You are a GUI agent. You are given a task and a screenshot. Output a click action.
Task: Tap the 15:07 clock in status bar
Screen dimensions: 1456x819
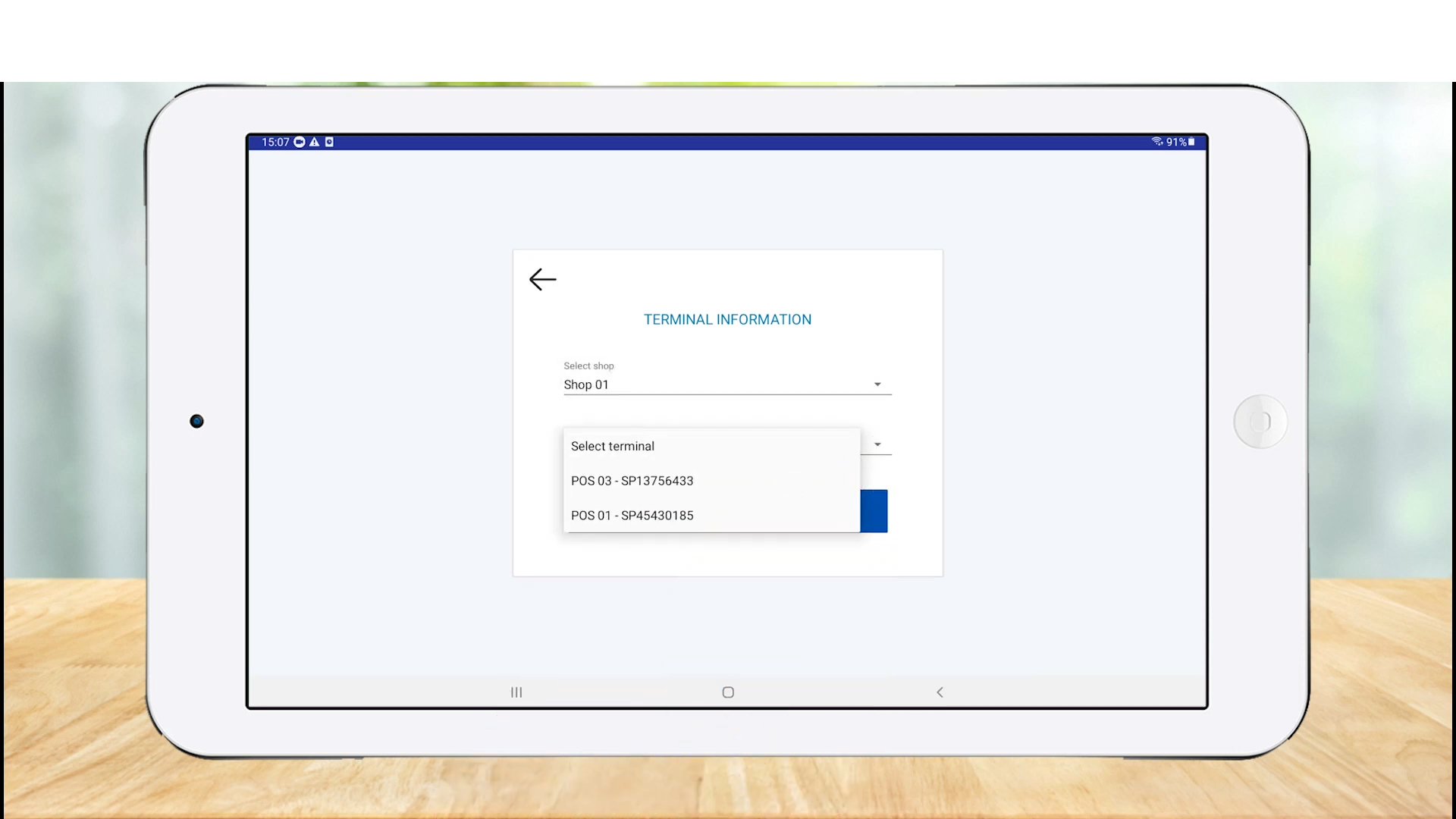click(275, 142)
